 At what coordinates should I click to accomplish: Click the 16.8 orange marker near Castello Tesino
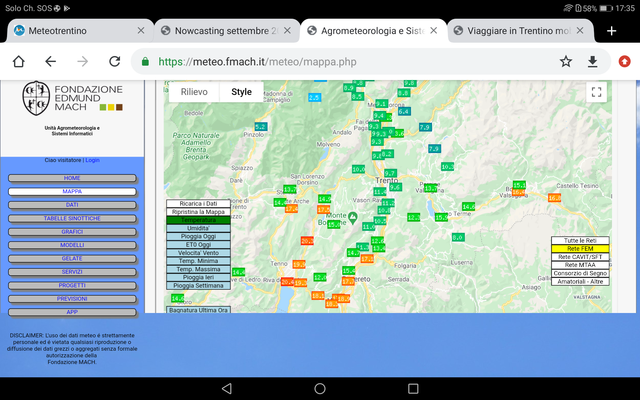554,198
